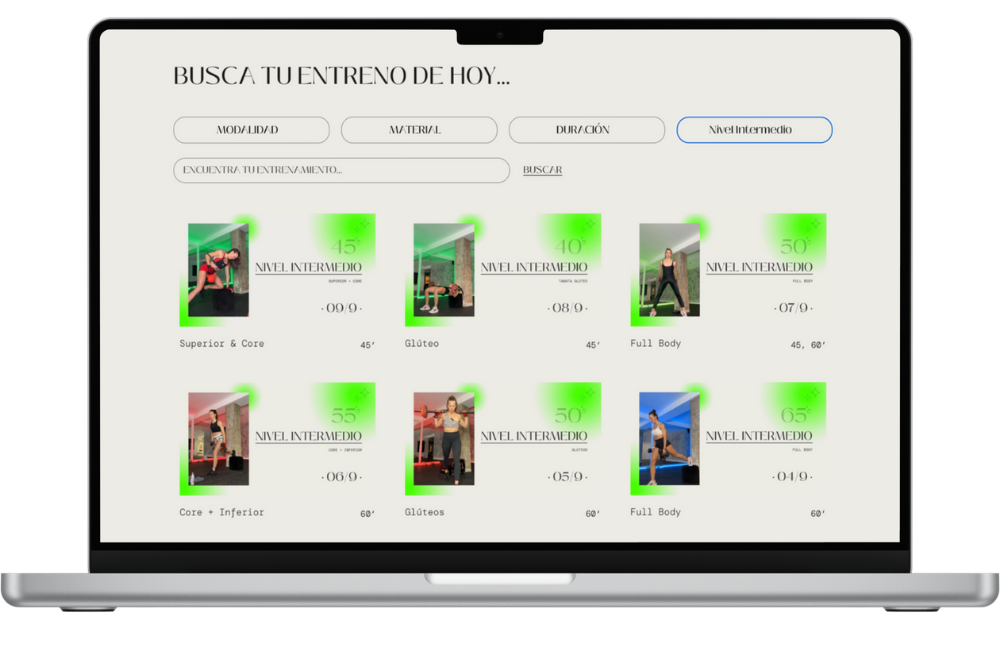Select the Glúteo 08/9 workout photo

(x=444, y=270)
